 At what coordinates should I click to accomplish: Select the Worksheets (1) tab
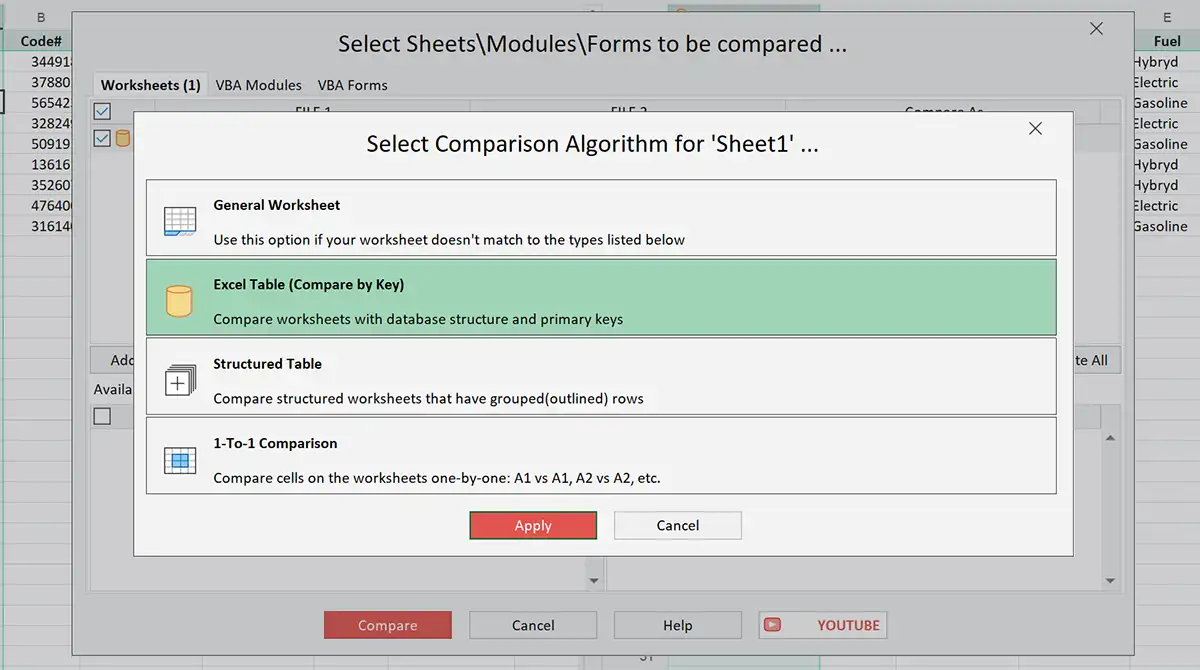[149, 85]
